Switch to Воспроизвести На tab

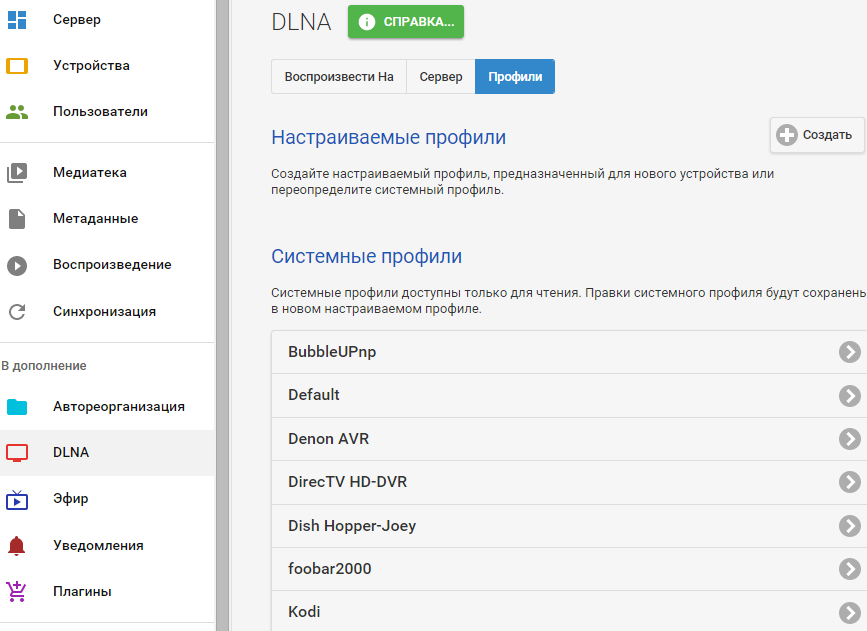tap(339, 77)
